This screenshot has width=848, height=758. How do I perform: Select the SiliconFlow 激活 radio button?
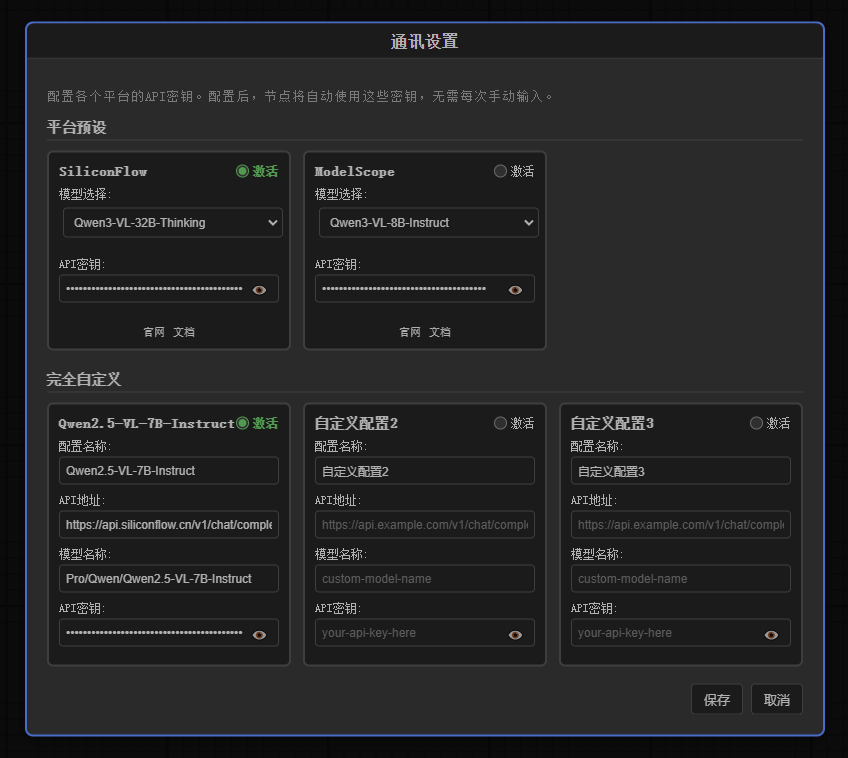click(242, 171)
